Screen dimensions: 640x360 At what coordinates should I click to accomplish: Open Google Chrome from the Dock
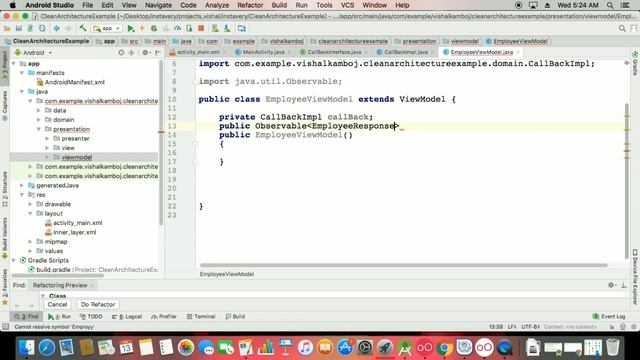pyautogui.click(x=444, y=348)
